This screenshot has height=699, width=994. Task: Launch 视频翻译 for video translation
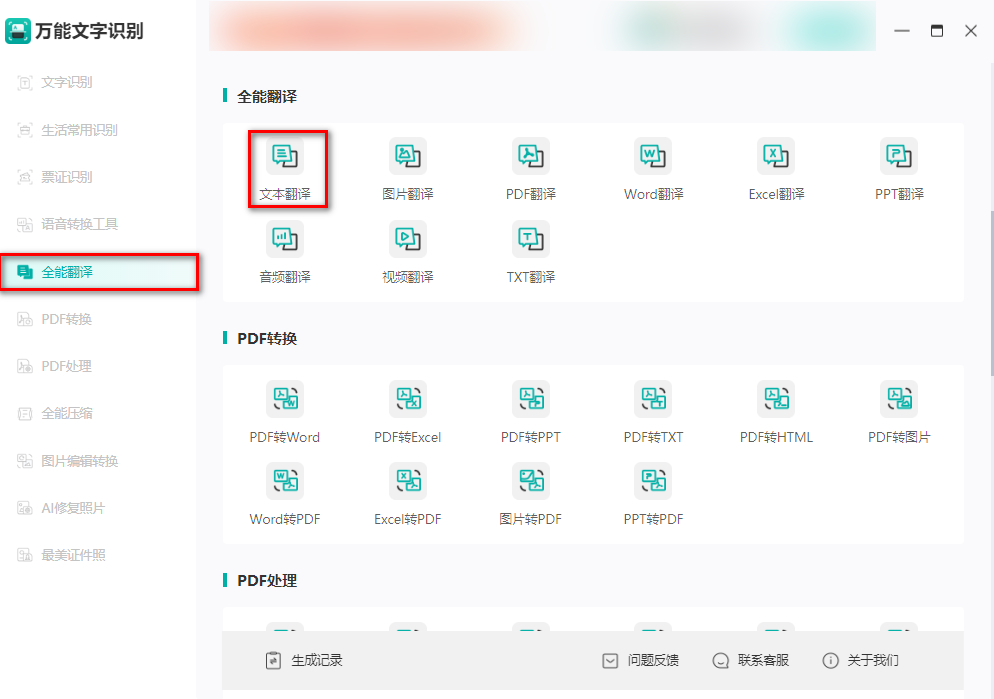(x=409, y=249)
